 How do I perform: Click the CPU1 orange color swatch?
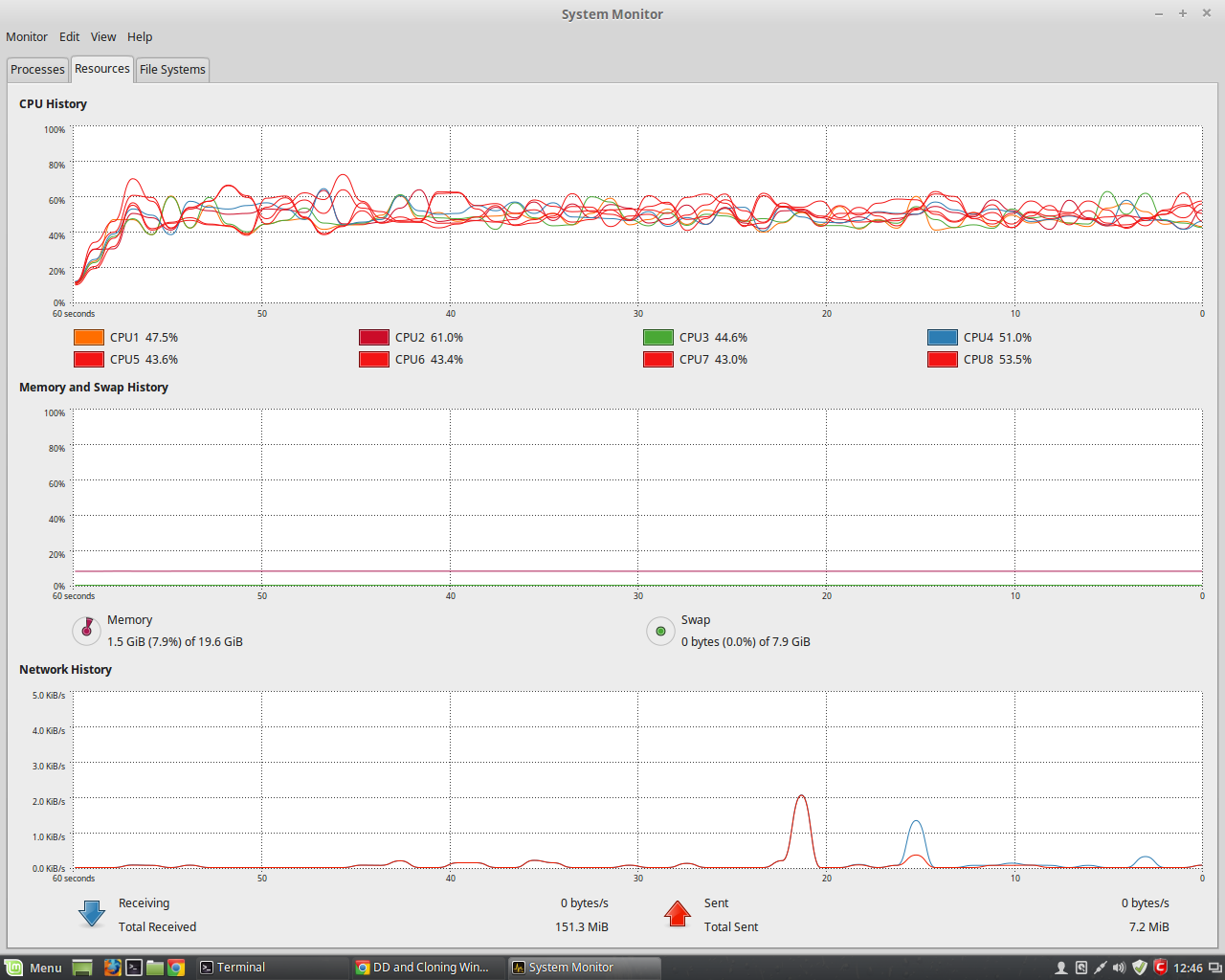[x=89, y=338]
